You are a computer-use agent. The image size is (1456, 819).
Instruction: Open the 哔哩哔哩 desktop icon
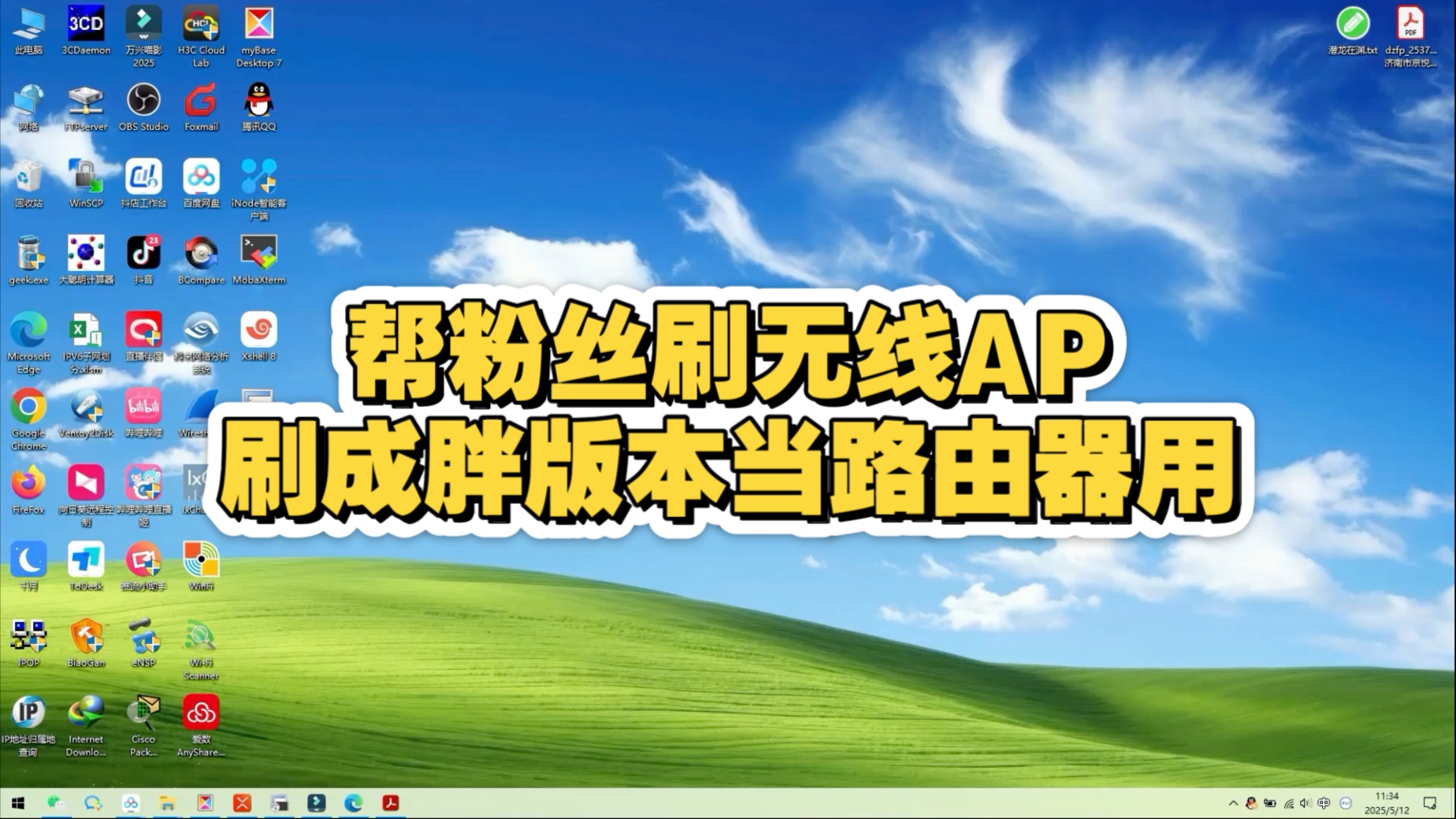point(143,414)
